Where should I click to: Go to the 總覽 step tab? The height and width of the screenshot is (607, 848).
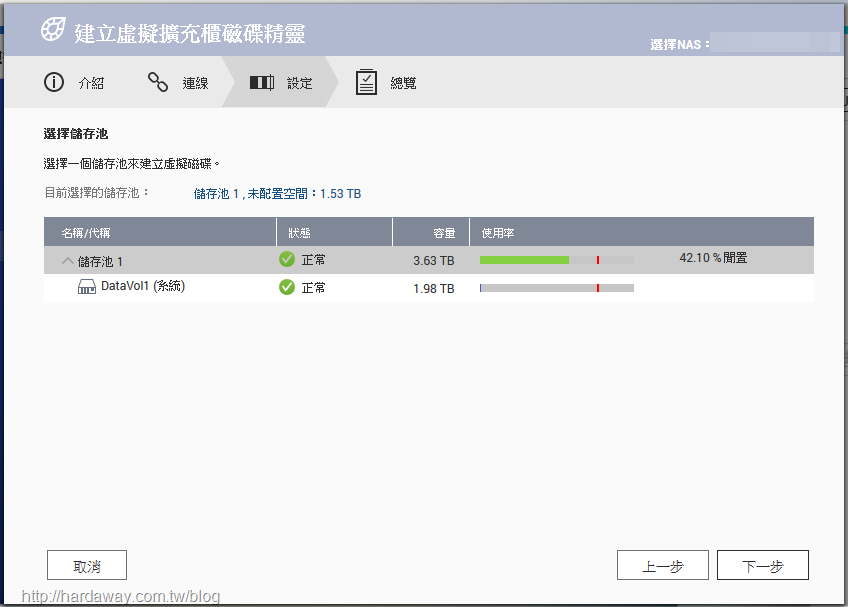tap(386, 83)
